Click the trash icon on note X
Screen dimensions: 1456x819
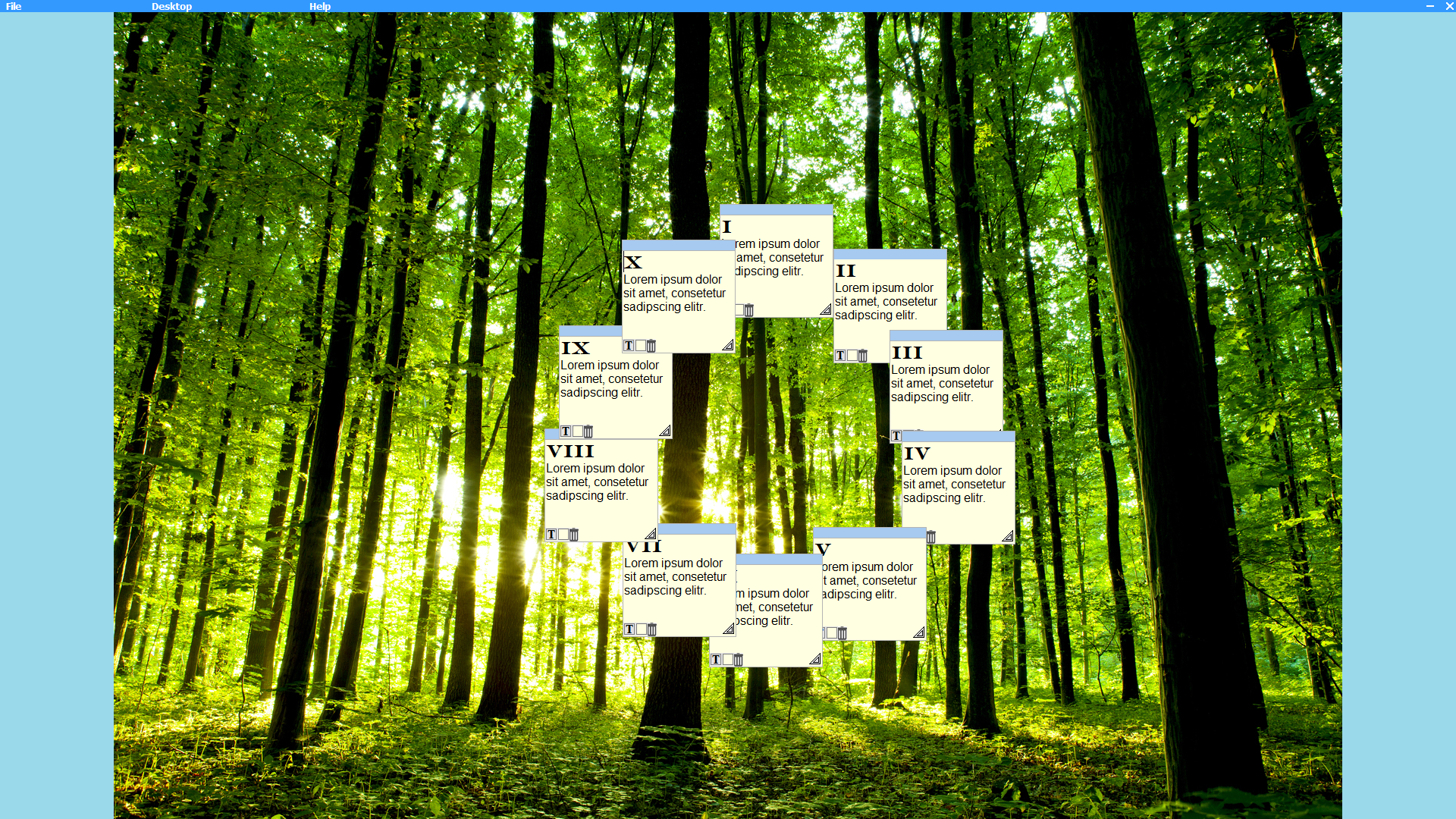pos(651,346)
